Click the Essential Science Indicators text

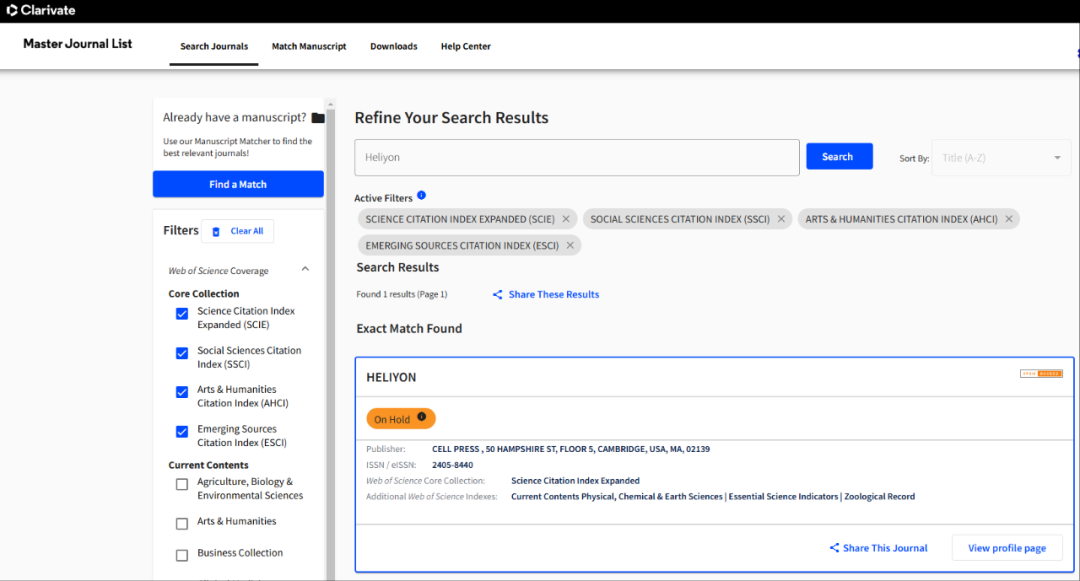point(783,496)
